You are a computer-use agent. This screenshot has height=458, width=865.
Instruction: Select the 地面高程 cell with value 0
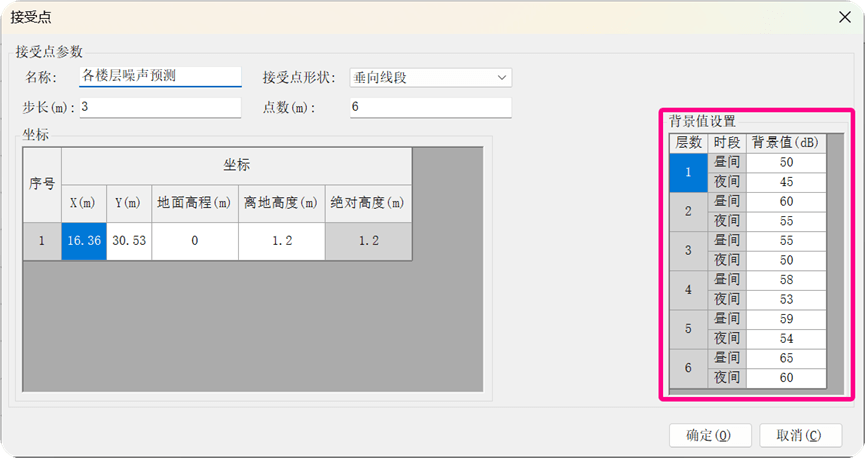pos(195,241)
